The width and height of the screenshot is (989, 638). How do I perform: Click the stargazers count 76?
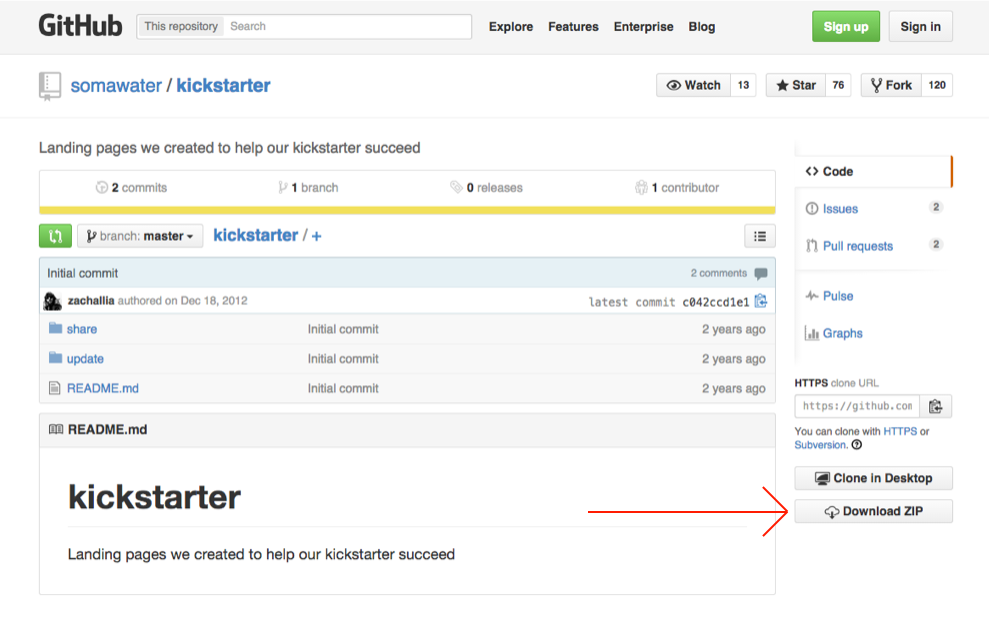click(838, 85)
